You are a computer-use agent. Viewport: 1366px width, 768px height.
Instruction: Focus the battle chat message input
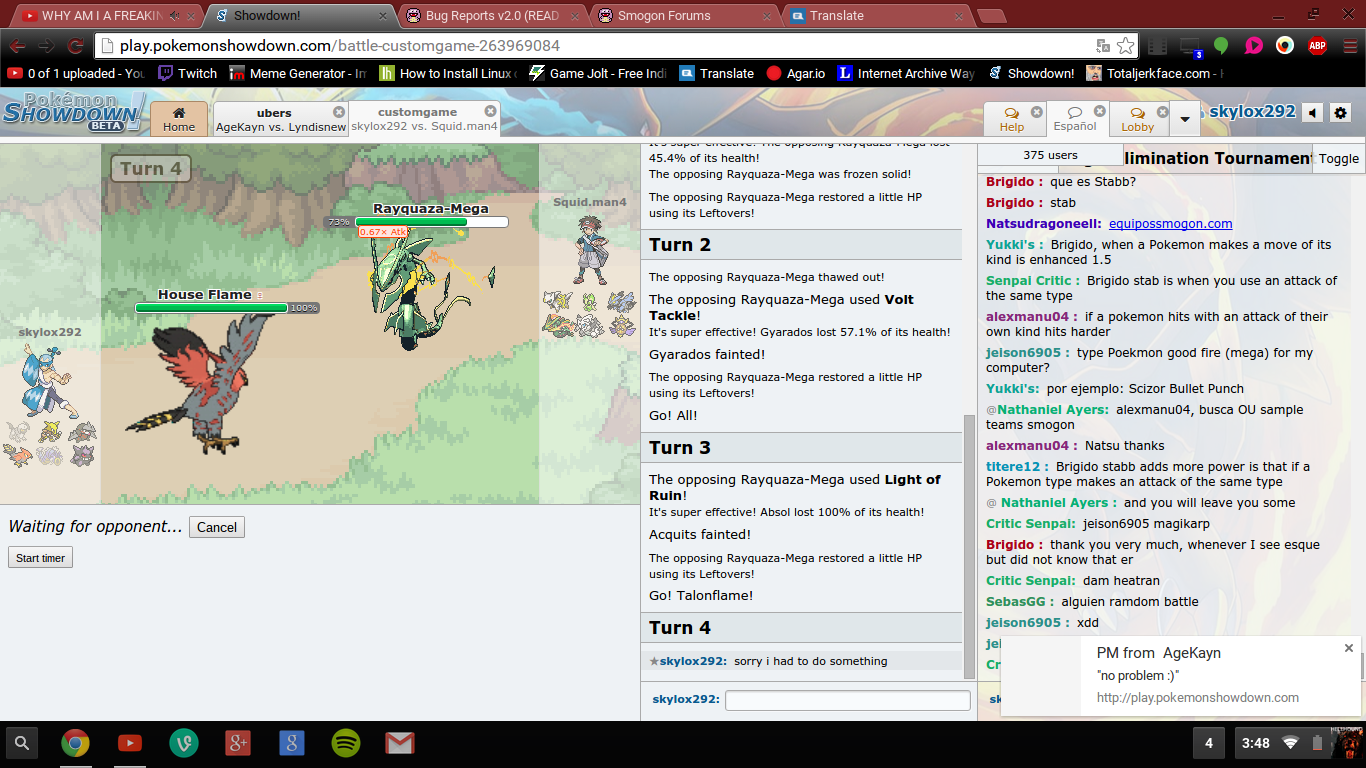(x=847, y=700)
